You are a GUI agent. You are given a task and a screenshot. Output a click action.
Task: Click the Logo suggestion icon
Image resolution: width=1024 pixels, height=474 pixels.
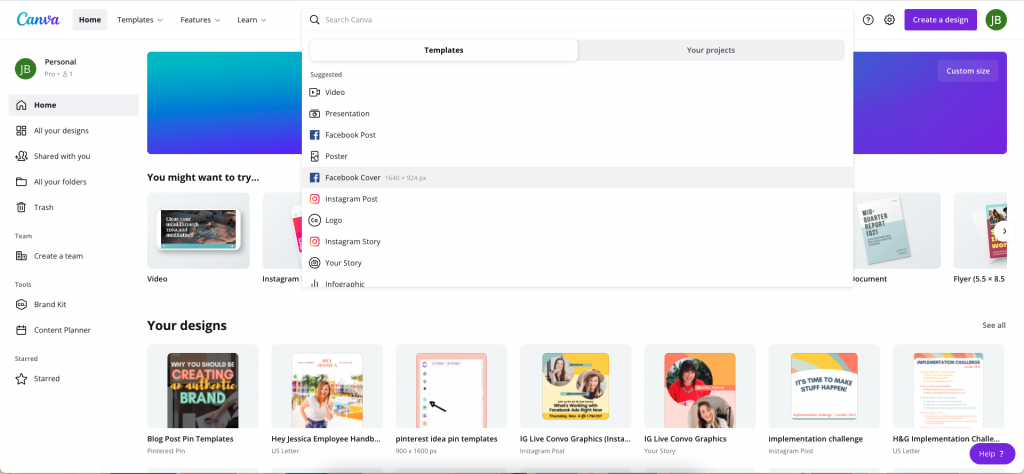tap(315, 220)
